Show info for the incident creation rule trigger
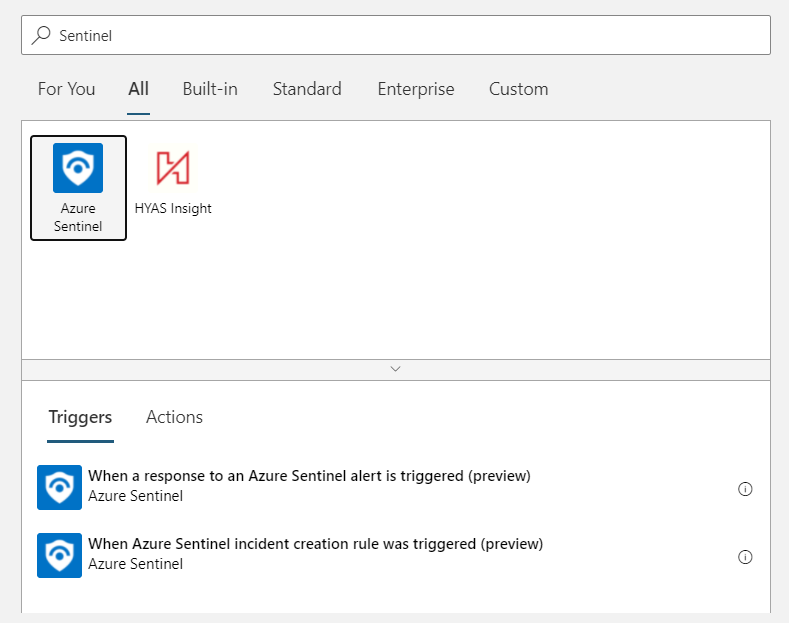The width and height of the screenshot is (789, 623). point(744,557)
